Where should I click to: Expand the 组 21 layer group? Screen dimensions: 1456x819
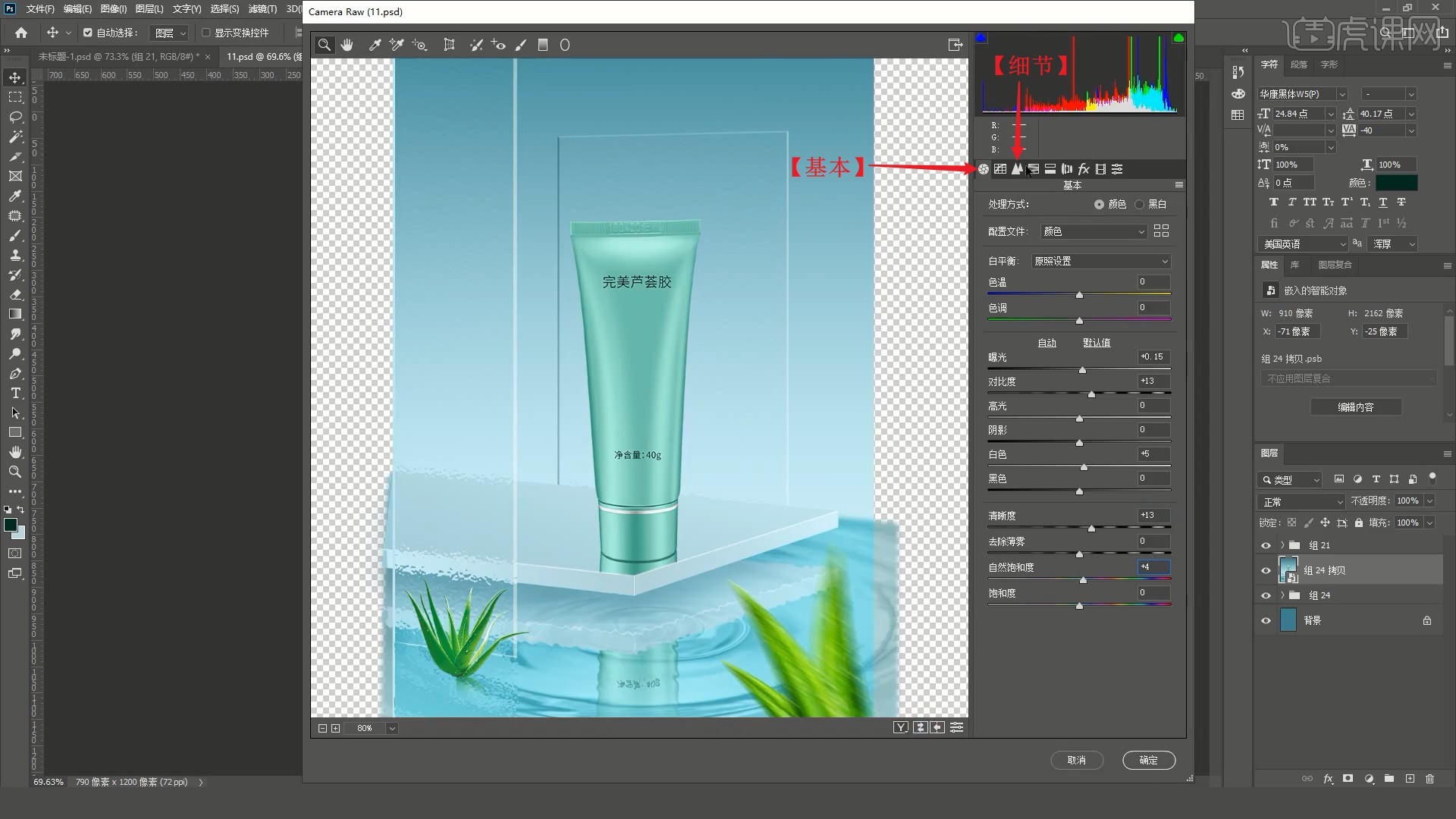[x=1282, y=545]
